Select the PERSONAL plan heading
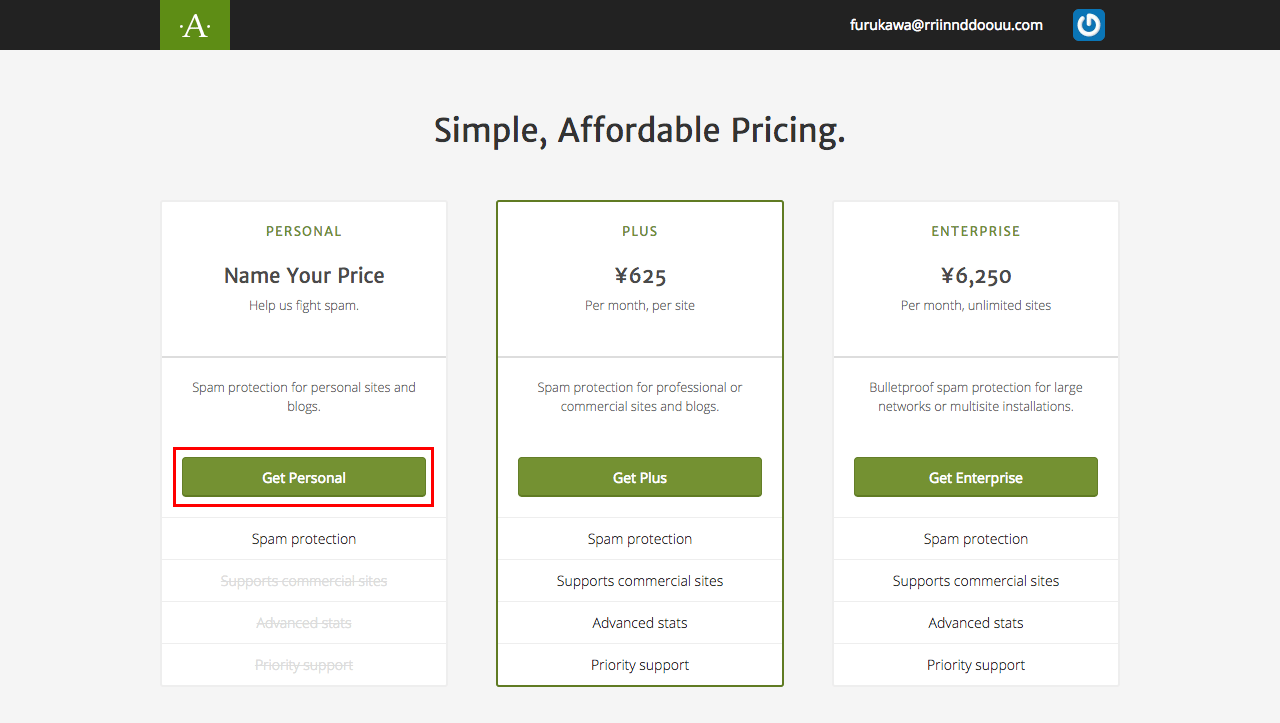 point(304,231)
